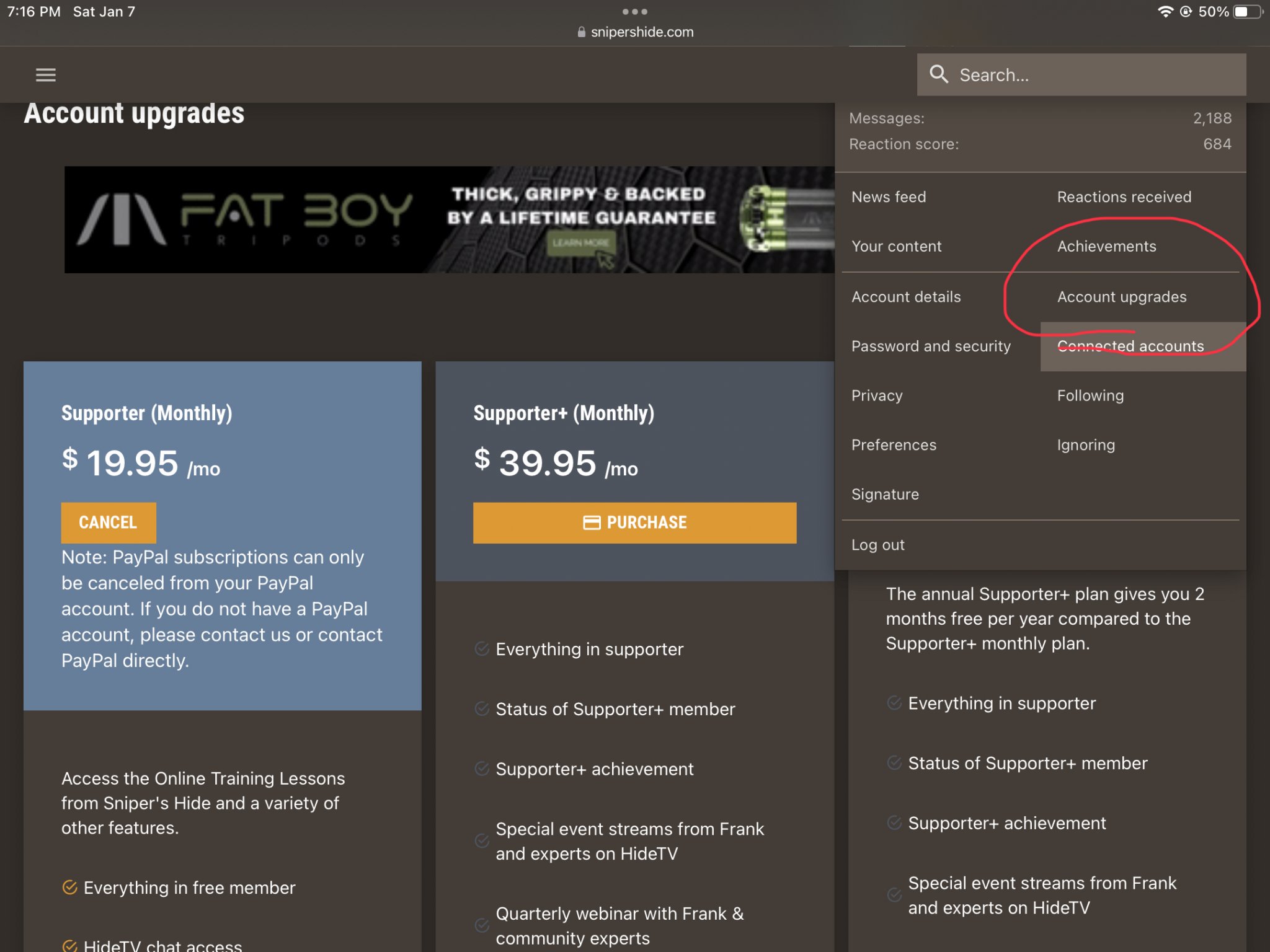Viewport: 1270px width, 952px height.
Task: Open Preferences from account menu
Action: 894,445
